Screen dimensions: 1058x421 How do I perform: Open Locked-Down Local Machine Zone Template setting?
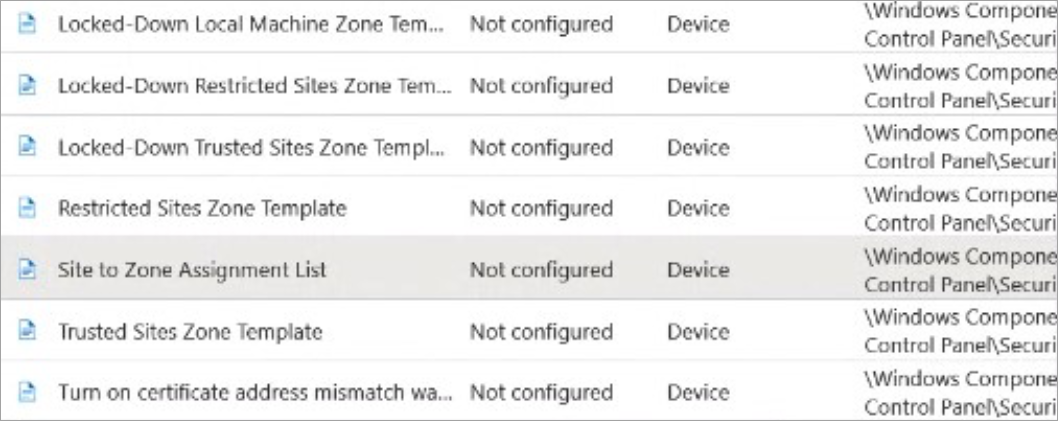tap(250, 24)
